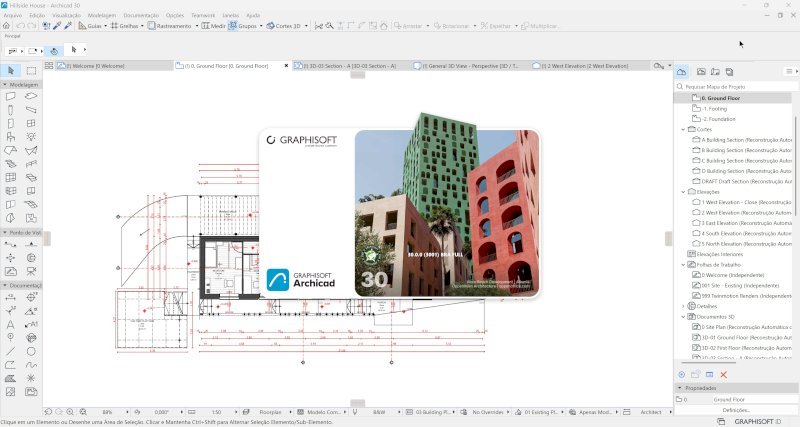Click the Pick Up Parameters eyedropper icon
The height and width of the screenshot is (427, 800).
[x=57, y=26]
